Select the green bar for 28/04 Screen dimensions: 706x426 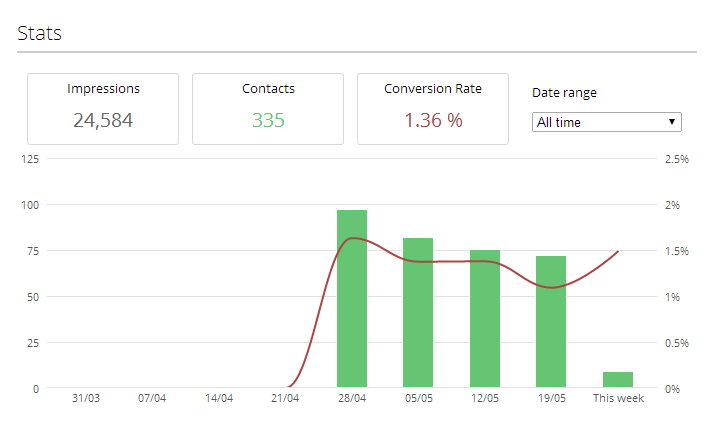pyautogui.click(x=352, y=299)
